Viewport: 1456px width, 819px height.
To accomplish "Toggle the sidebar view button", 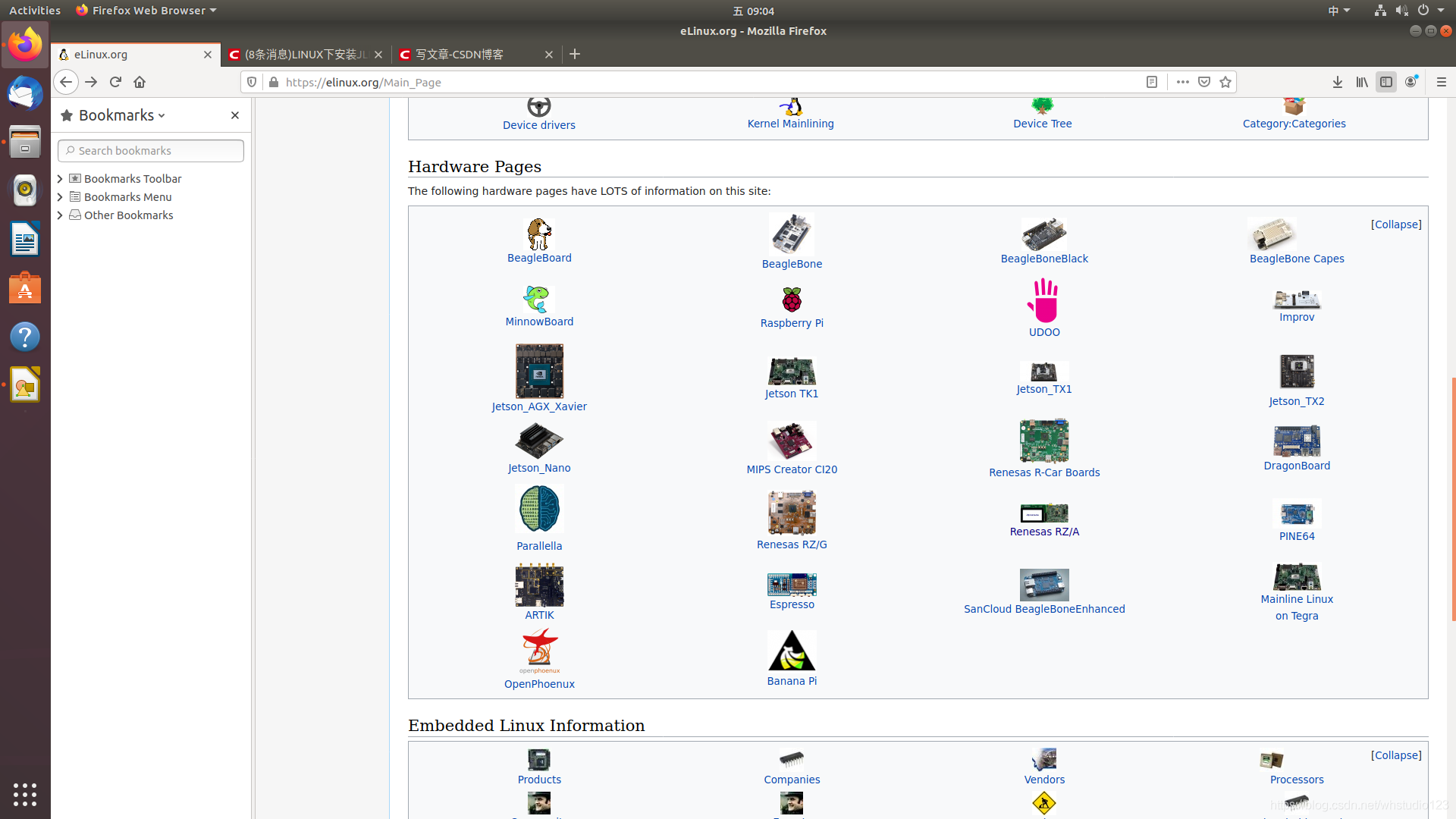I will click(x=1386, y=82).
